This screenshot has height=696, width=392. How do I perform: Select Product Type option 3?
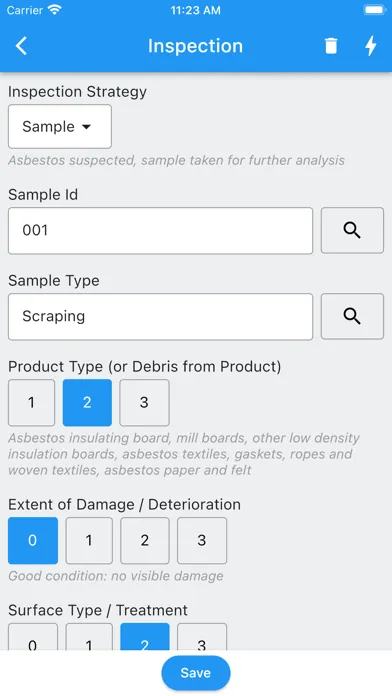tap(144, 403)
